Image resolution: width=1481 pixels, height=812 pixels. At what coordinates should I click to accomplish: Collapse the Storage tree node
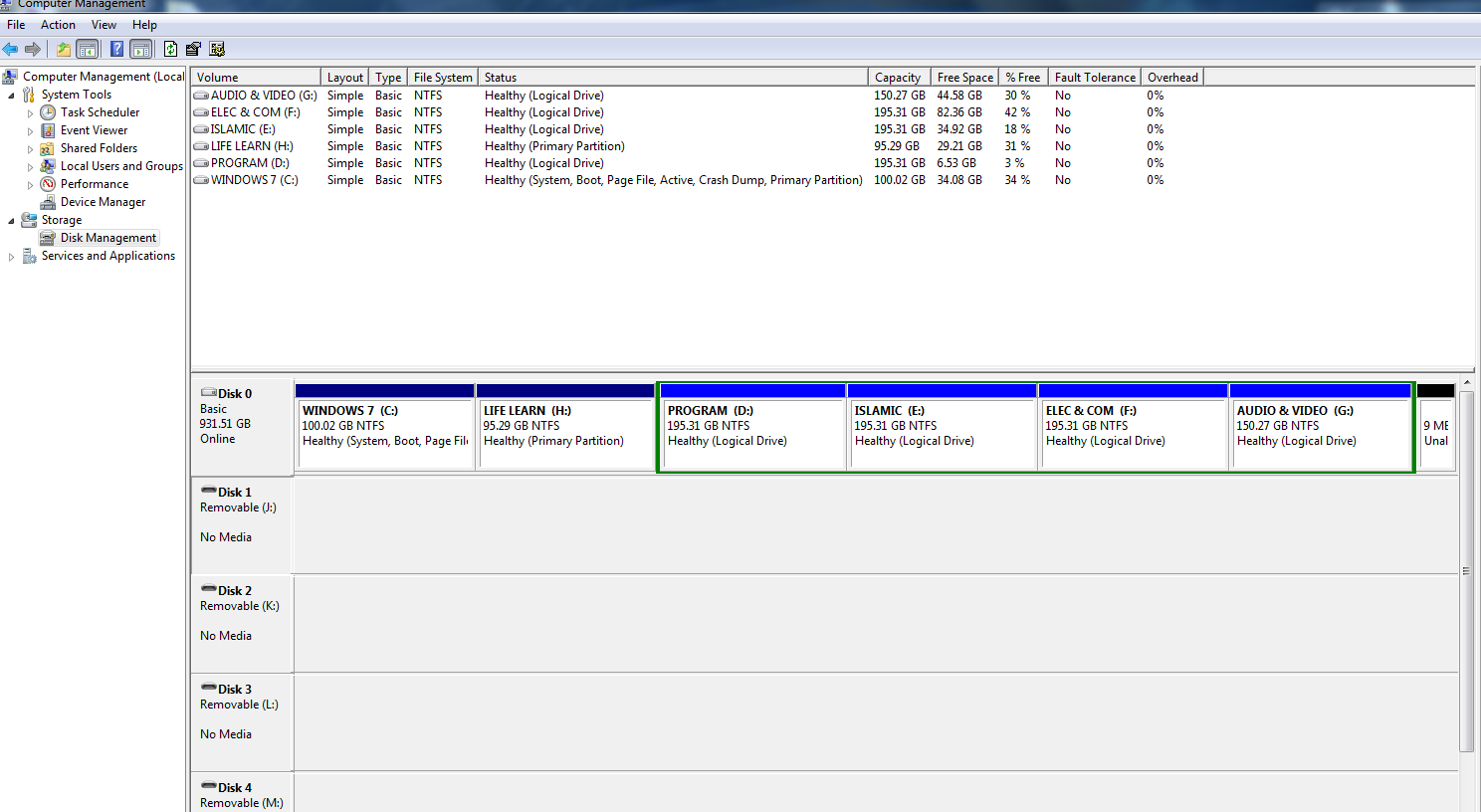(11, 221)
